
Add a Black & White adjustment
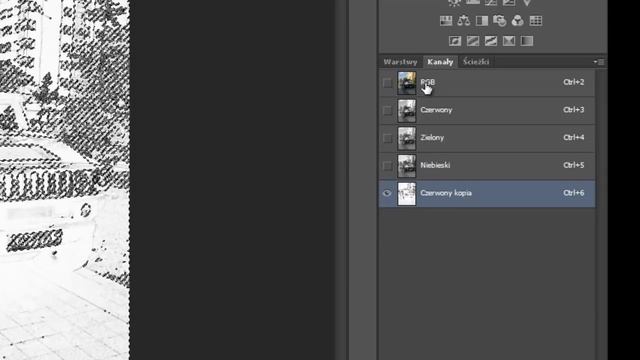(x=482, y=20)
